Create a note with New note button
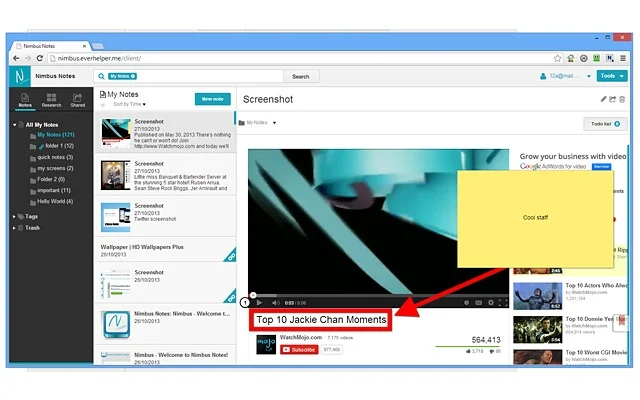This screenshot has width=640, height=400. tap(213, 99)
